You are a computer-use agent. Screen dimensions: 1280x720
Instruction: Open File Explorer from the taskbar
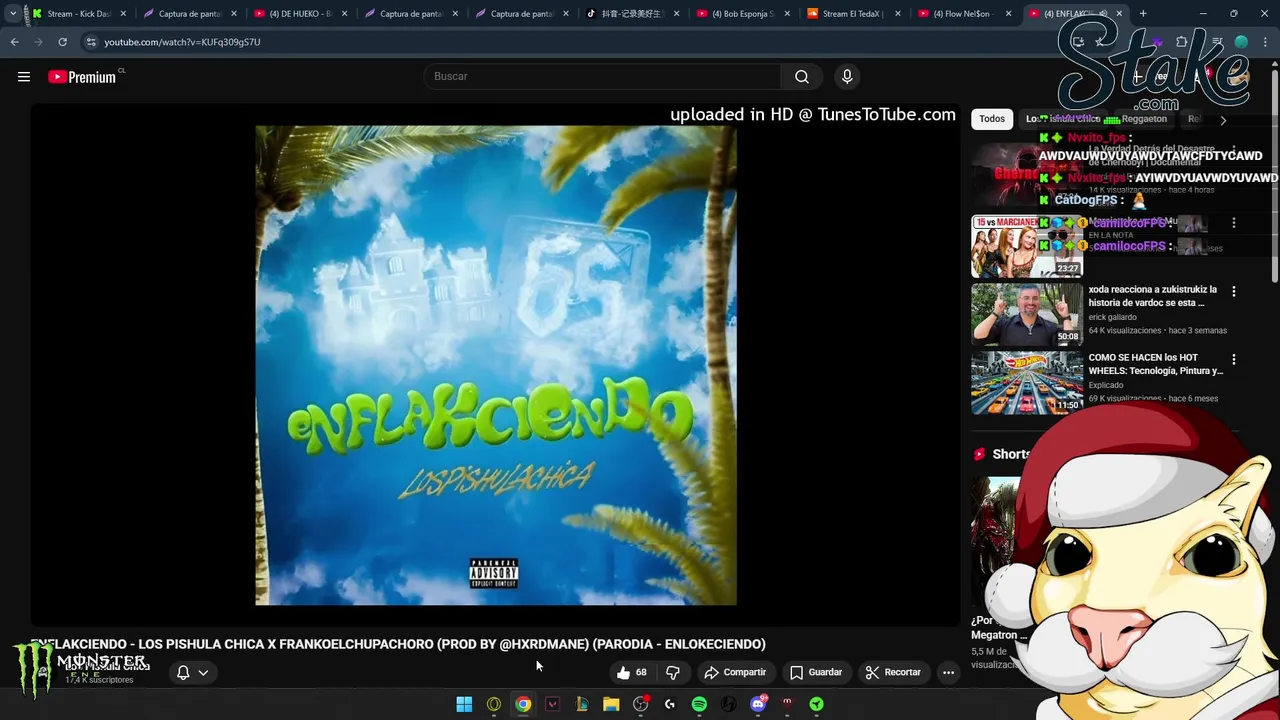coord(611,704)
